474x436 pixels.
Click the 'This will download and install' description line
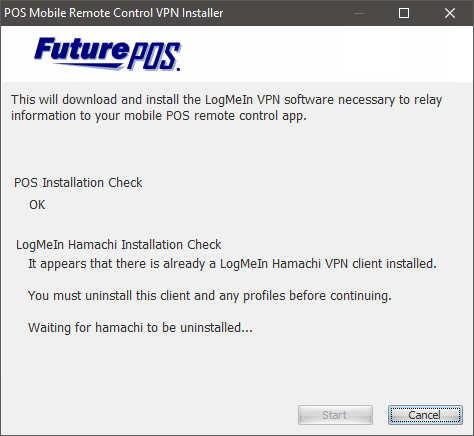[227, 100]
